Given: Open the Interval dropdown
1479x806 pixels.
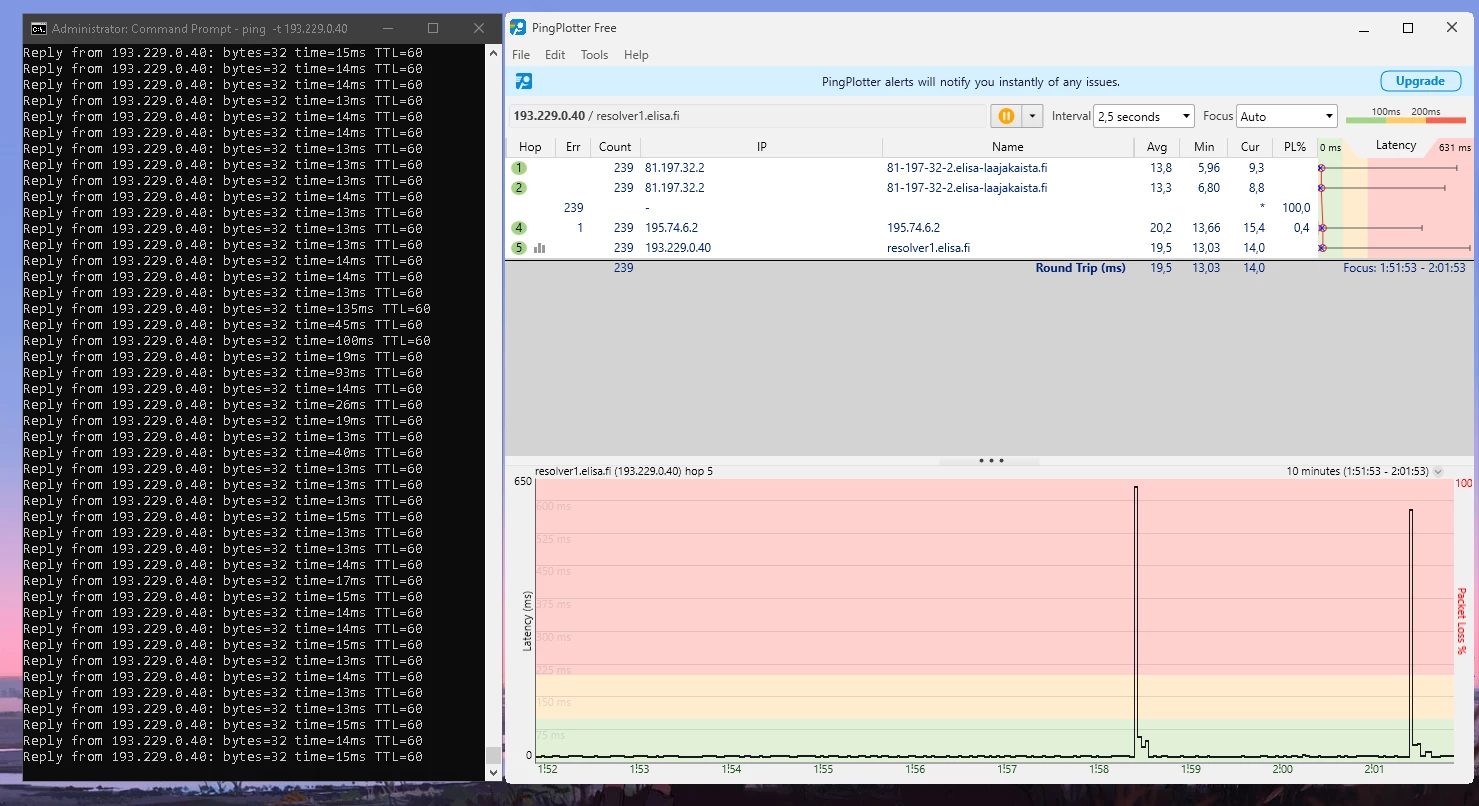Looking at the screenshot, I should coord(1143,116).
